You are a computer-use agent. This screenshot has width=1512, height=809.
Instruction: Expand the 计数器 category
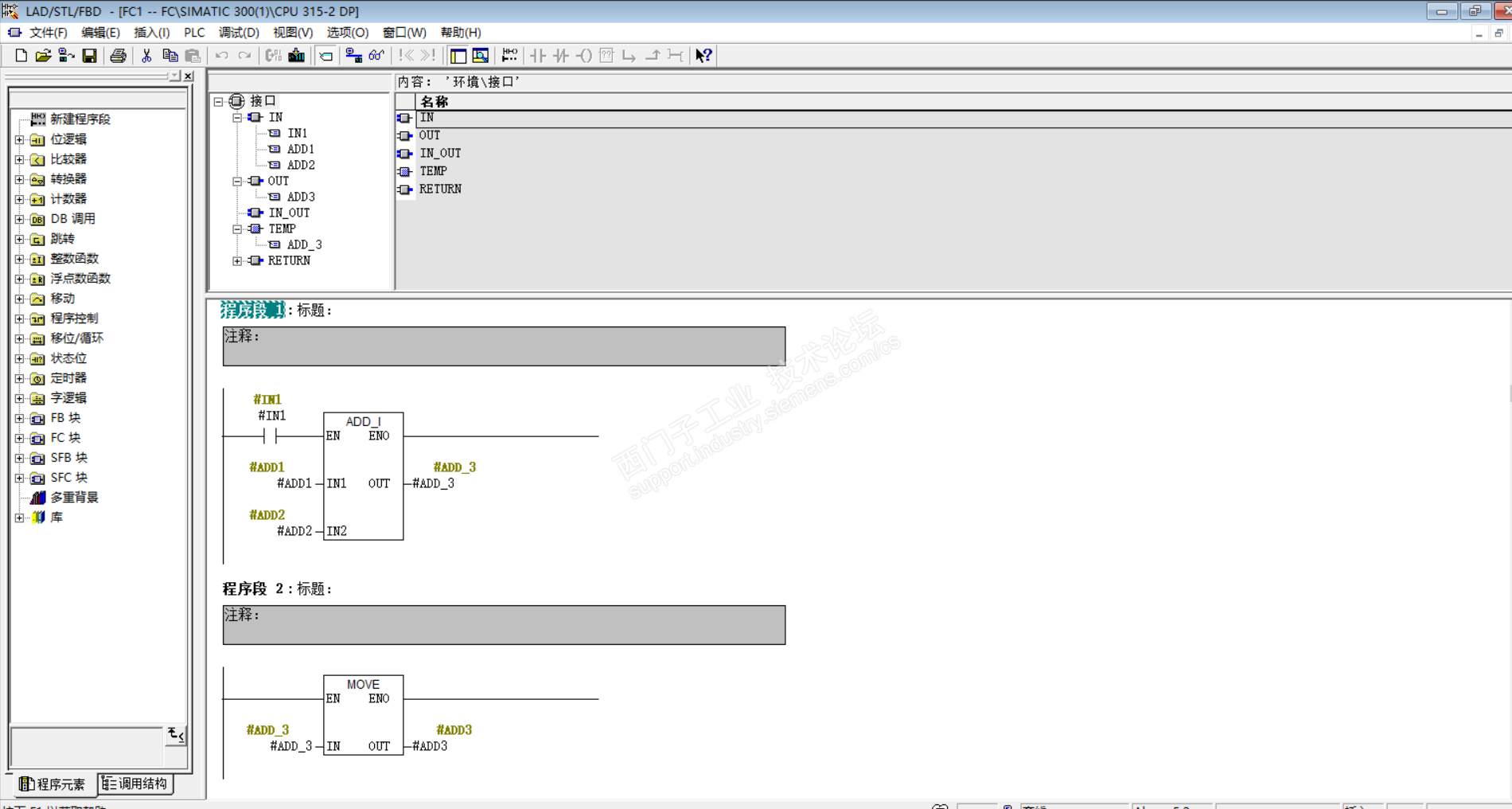20,199
